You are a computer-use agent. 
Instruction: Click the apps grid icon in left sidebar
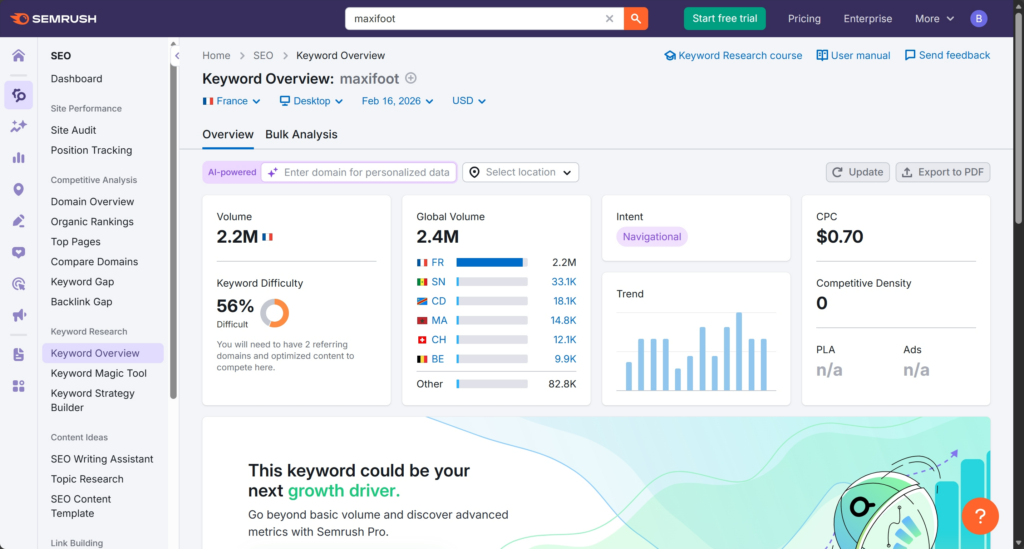pos(18,386)
